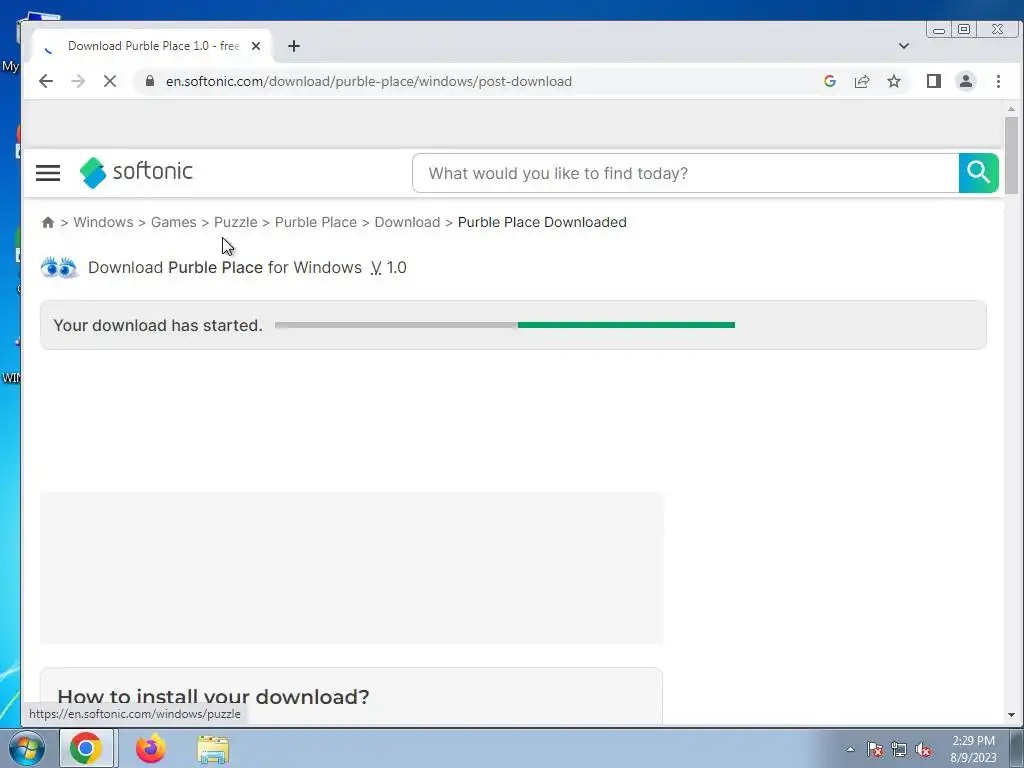Click the Purble Place eyes app icon

(59, 268)
